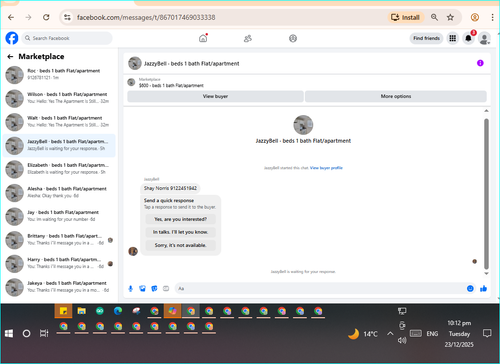Select the JazzyBell conversation in list
Screen dimensions: 500x364
pos(59,145)
